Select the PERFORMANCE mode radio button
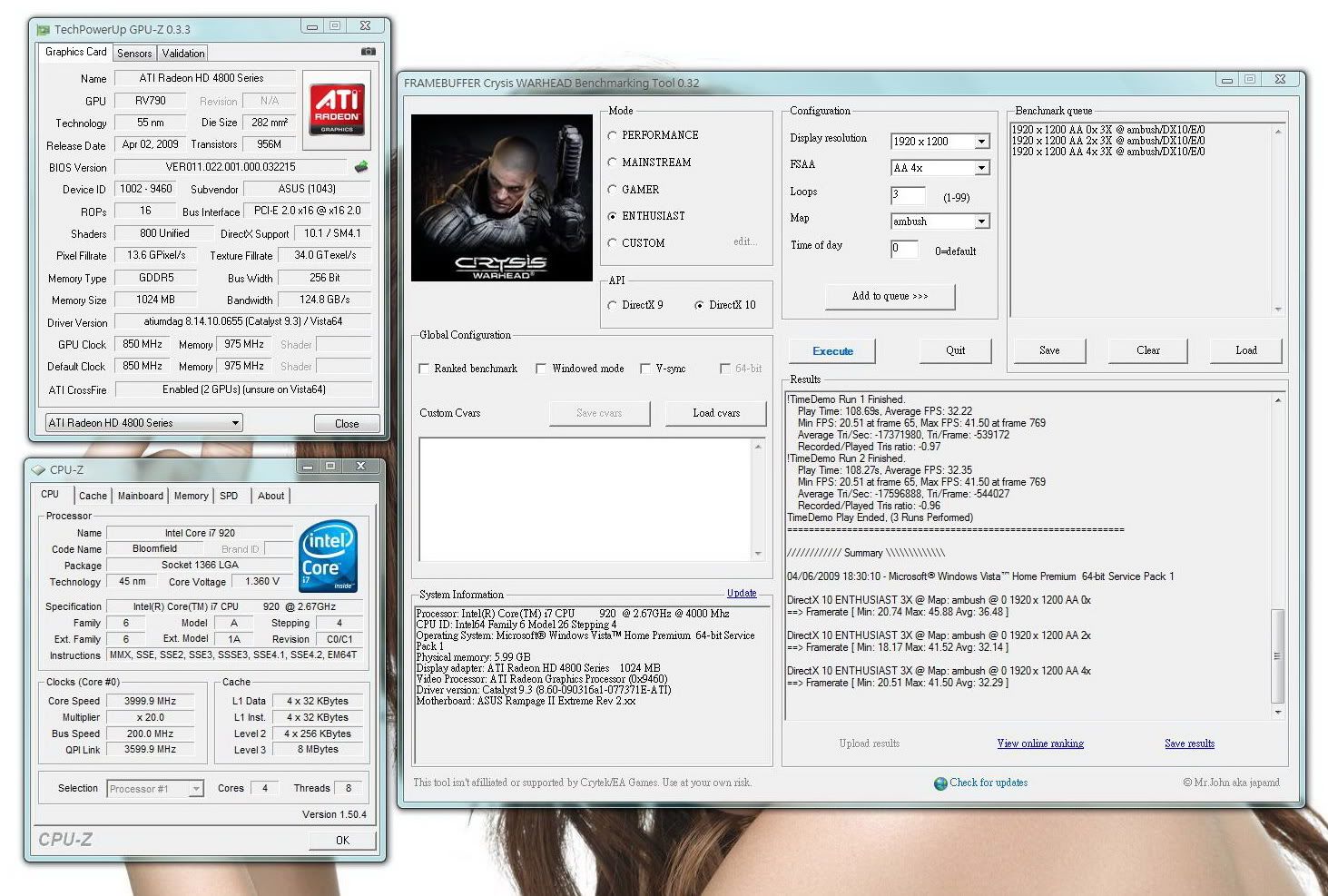Image resolution: width=1328 pixels, height=896 pixels. point(613,135)
